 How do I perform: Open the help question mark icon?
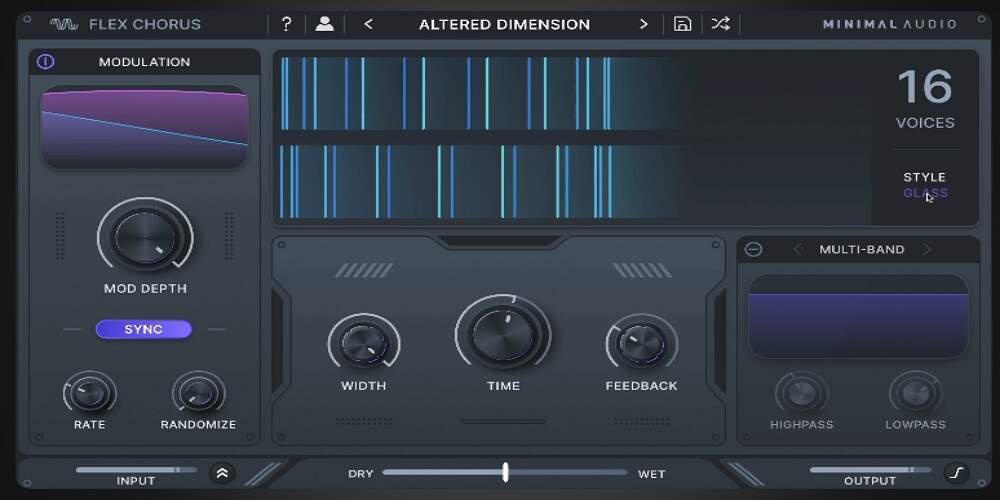coord(286,24)
